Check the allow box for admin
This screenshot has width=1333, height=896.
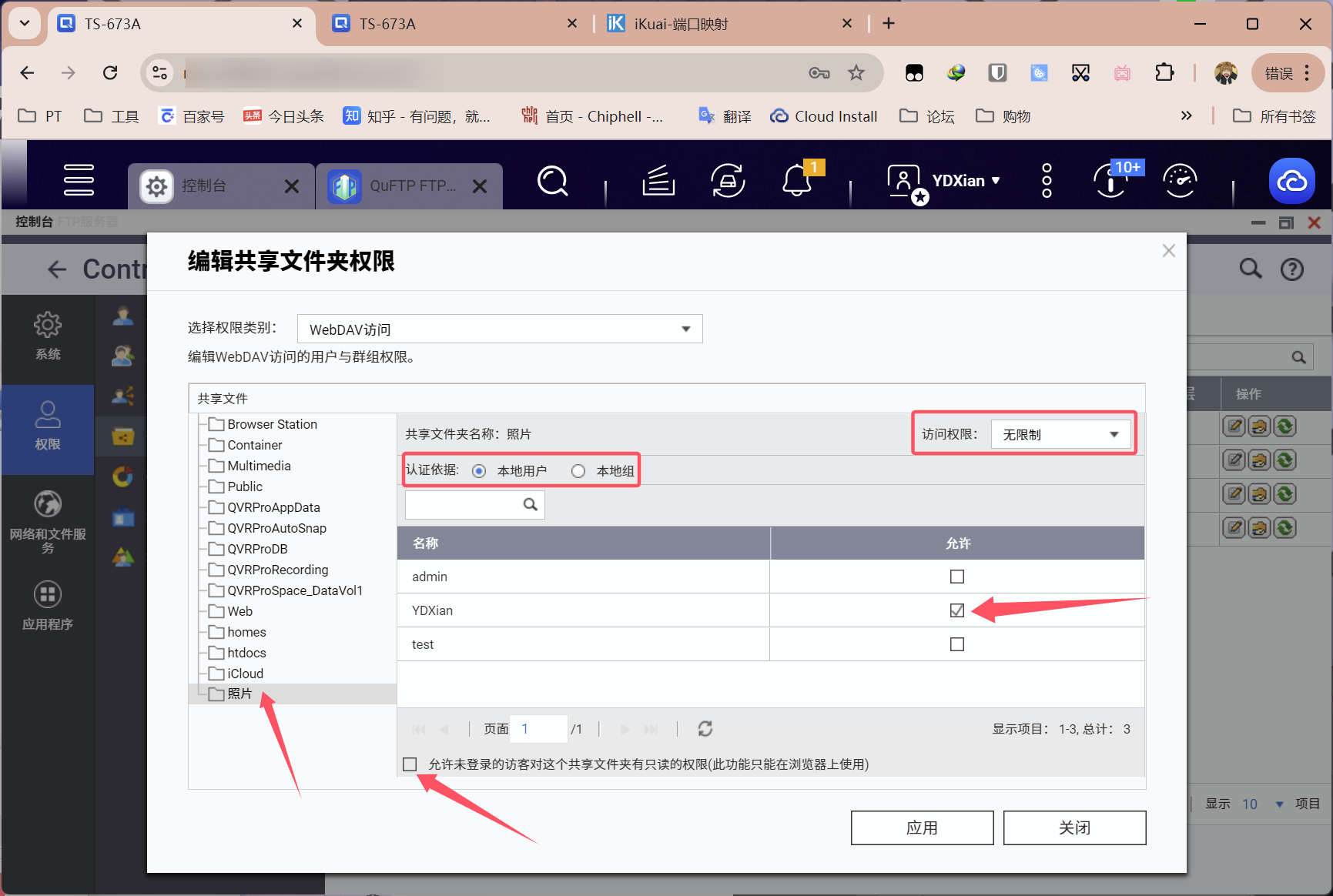tap(956, 577)
